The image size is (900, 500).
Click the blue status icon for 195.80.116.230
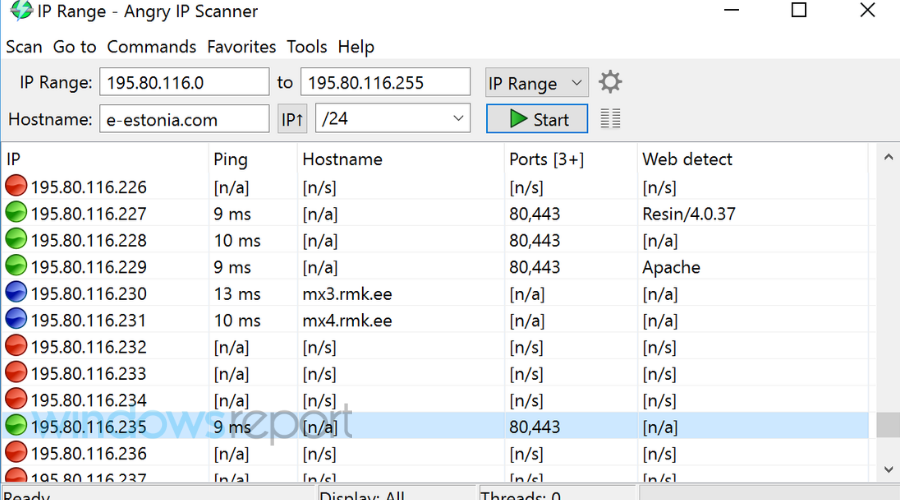click(x=16, y=294)
